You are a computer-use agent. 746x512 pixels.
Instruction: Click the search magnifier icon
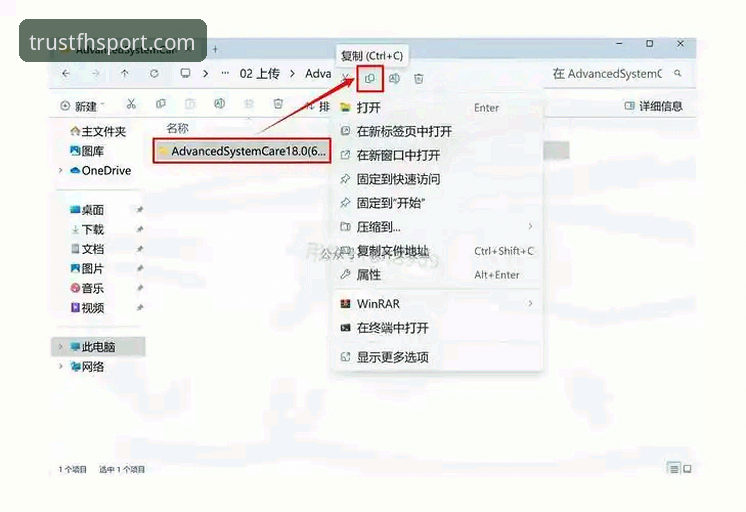click(677, 74)
